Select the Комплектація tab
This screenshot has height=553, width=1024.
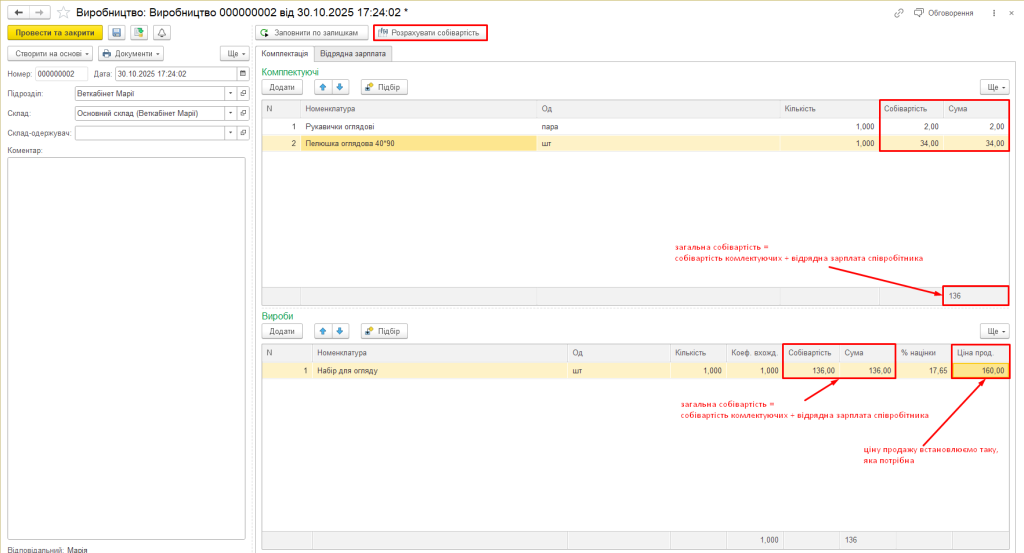tap(285, 53)
